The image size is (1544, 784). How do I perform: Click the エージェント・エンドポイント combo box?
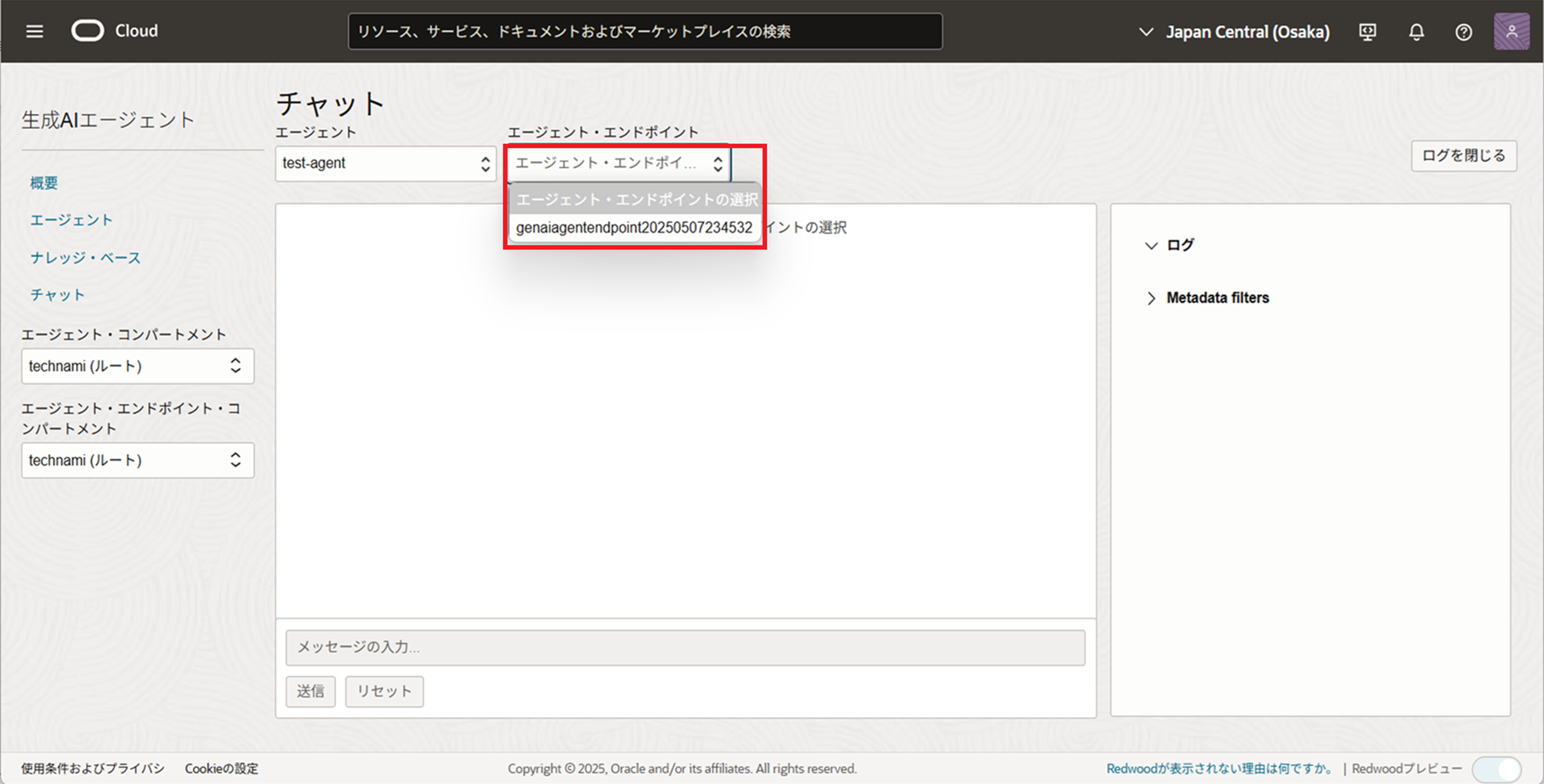pyautogui.click(x=619, y=163)
